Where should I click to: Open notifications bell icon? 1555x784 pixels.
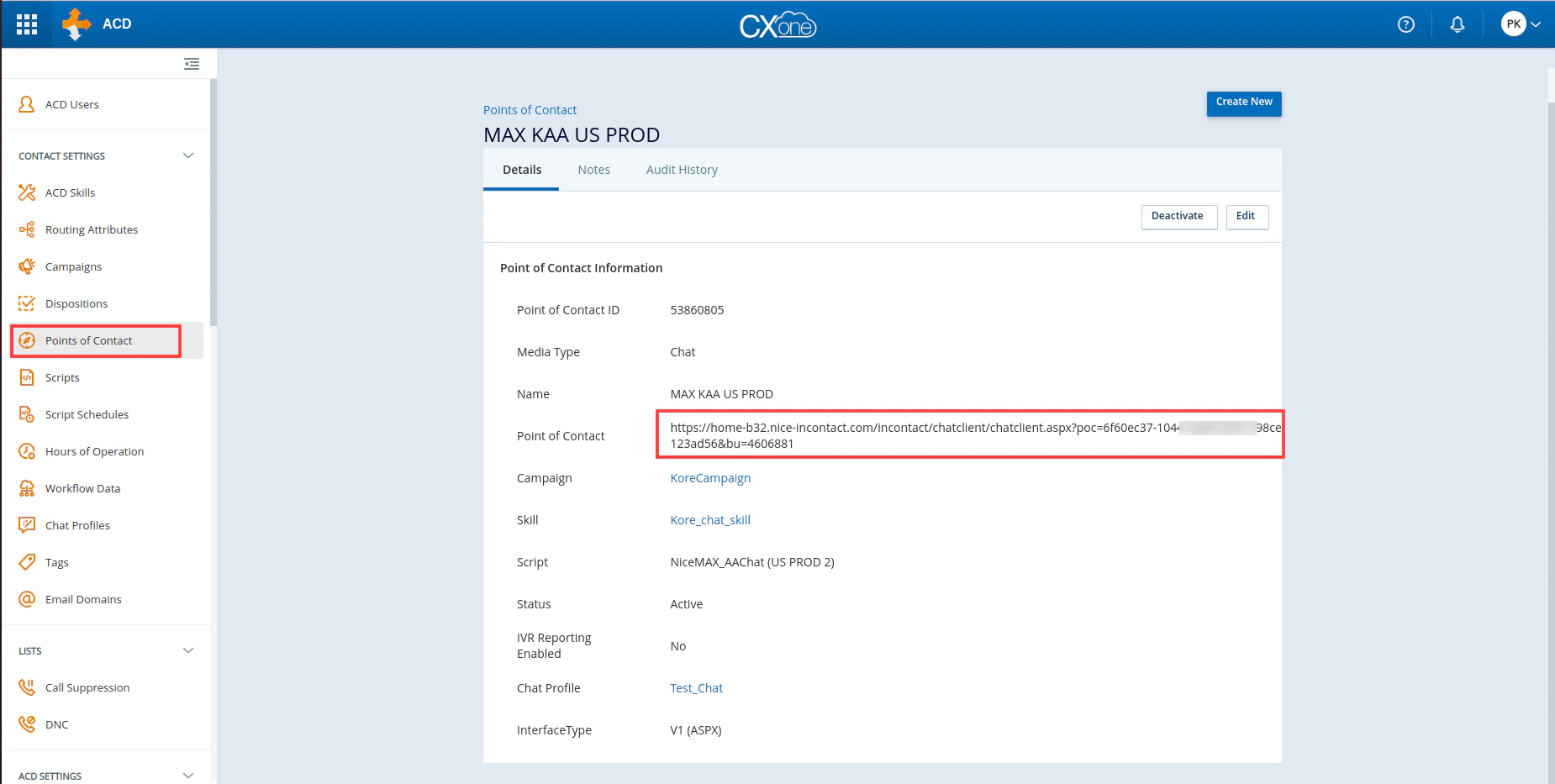coord(1457,24)
